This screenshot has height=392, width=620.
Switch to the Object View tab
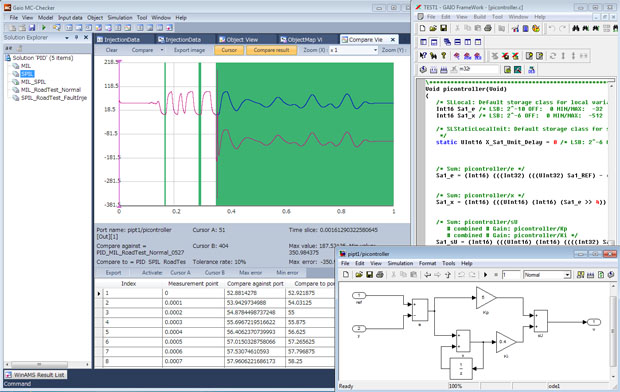click(242, 40)
